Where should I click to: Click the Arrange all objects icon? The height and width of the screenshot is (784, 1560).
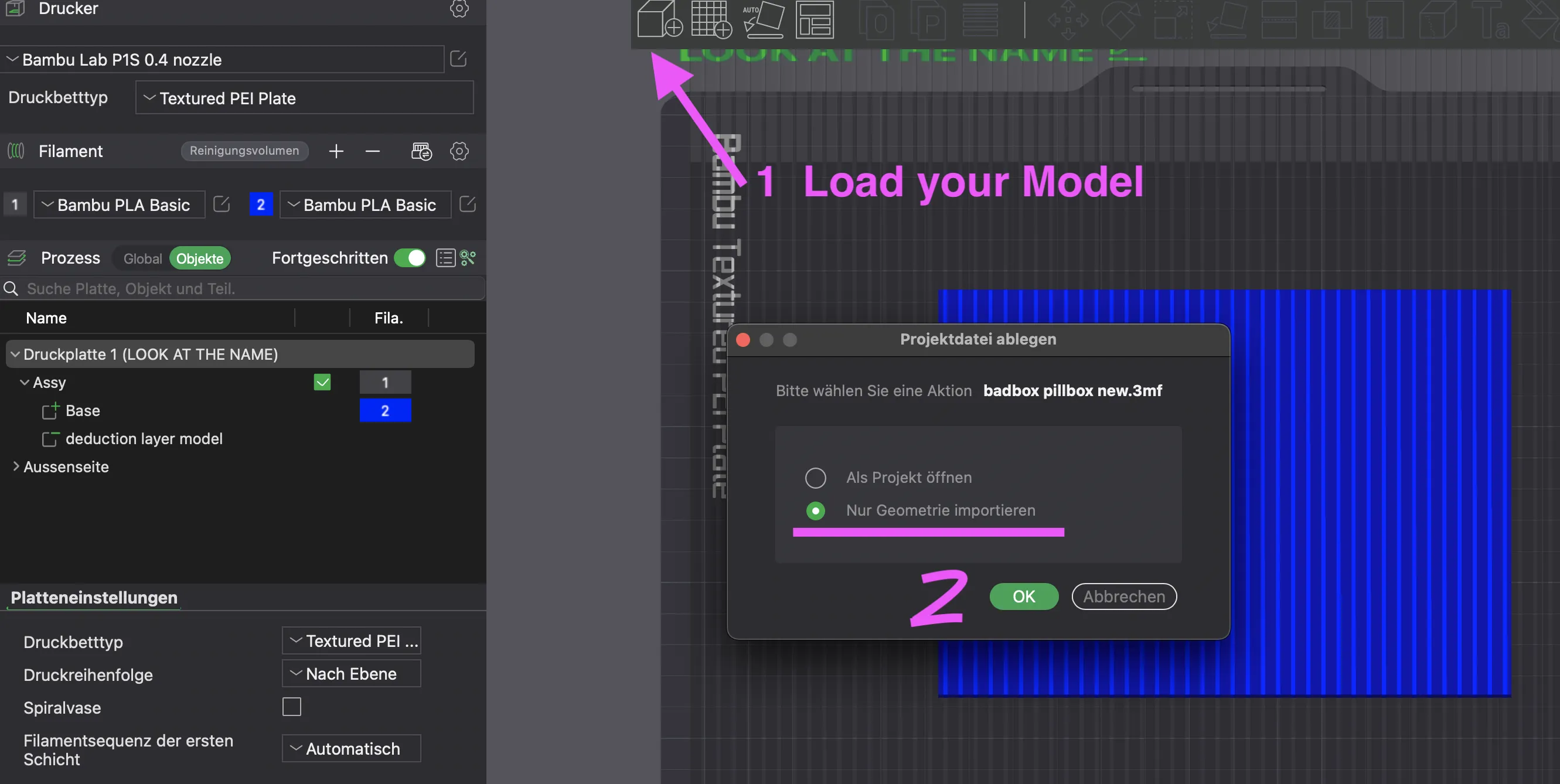(814, 19)
